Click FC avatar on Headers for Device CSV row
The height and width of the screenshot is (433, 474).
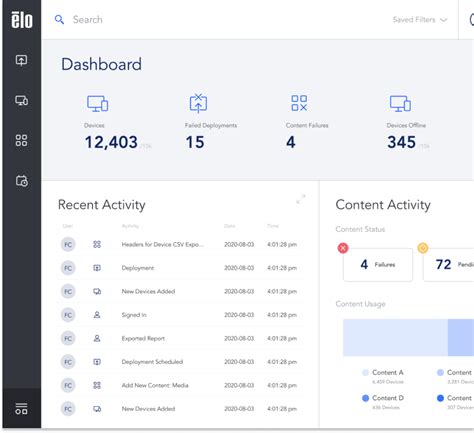pos(68,245)
